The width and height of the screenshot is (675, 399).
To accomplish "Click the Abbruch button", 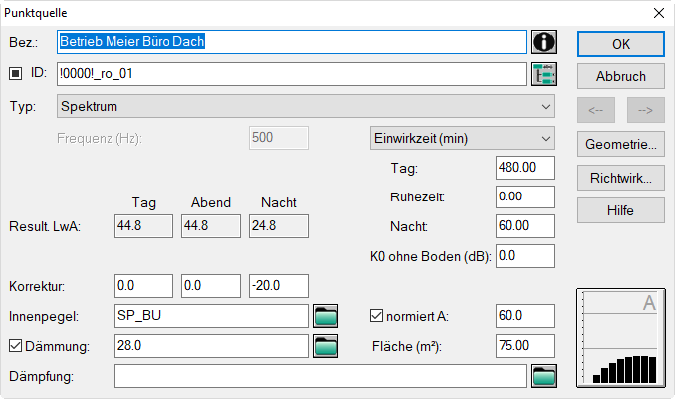I will coord(621,76).
